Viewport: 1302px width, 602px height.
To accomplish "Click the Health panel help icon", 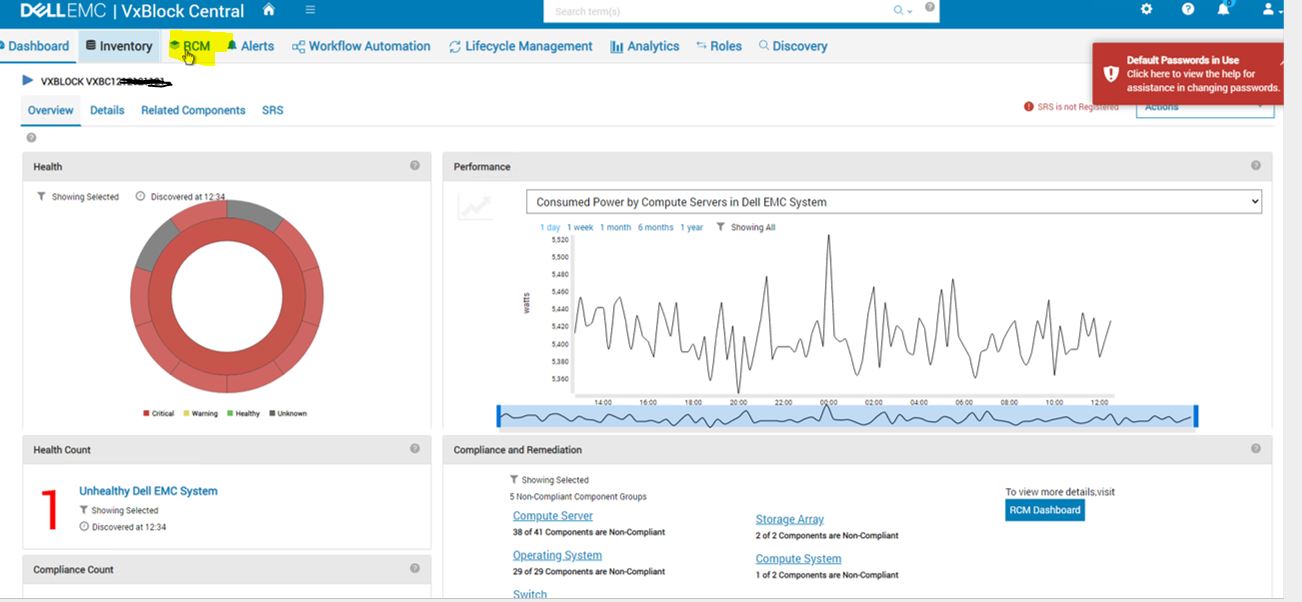I will pyautogui.click(x=414, y=166).
